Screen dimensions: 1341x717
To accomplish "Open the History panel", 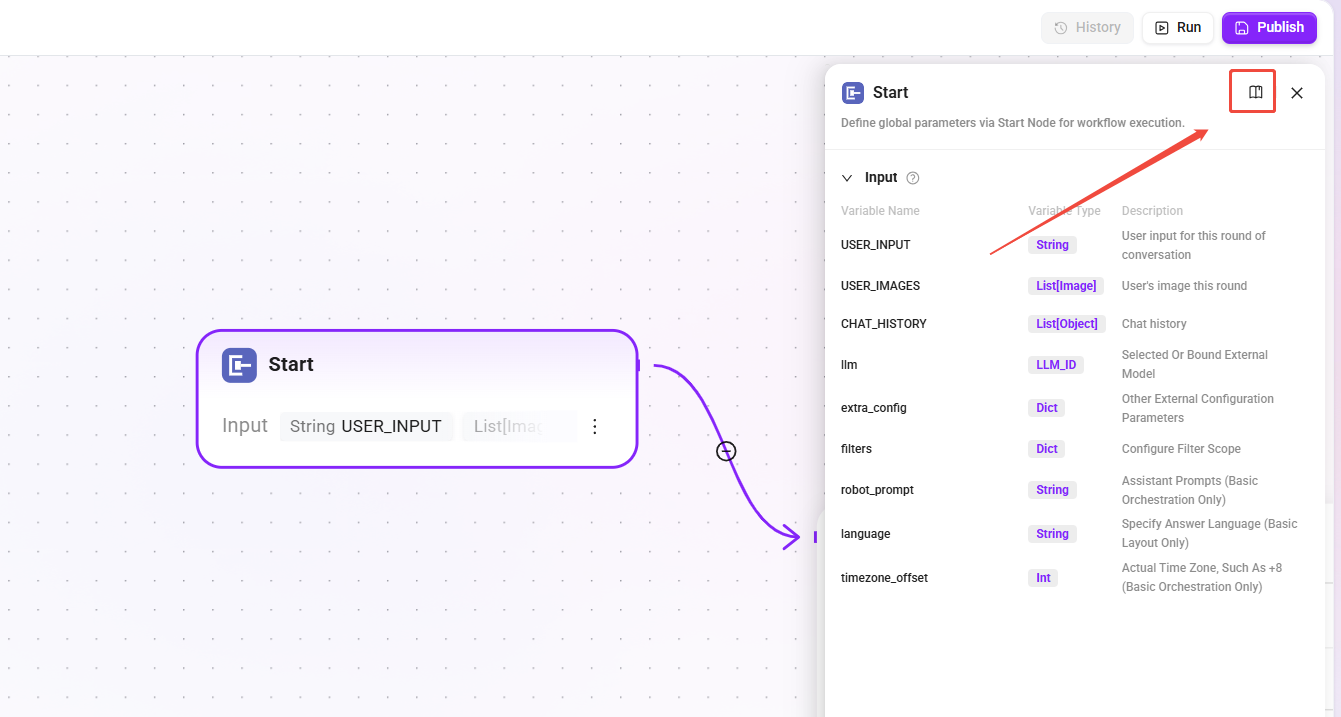I will point(1088,28).
